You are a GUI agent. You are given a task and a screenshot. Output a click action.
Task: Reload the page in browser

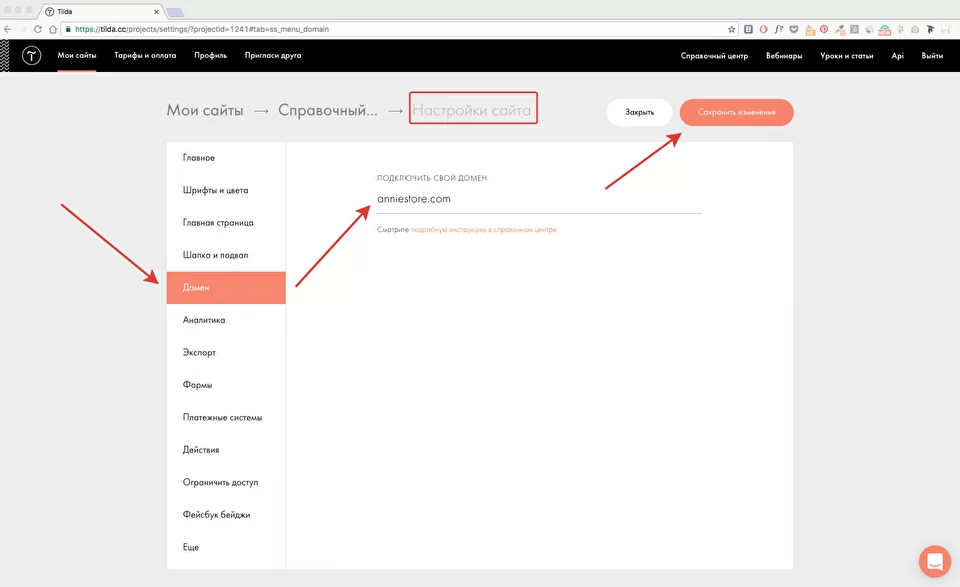[x=38, y=29]
